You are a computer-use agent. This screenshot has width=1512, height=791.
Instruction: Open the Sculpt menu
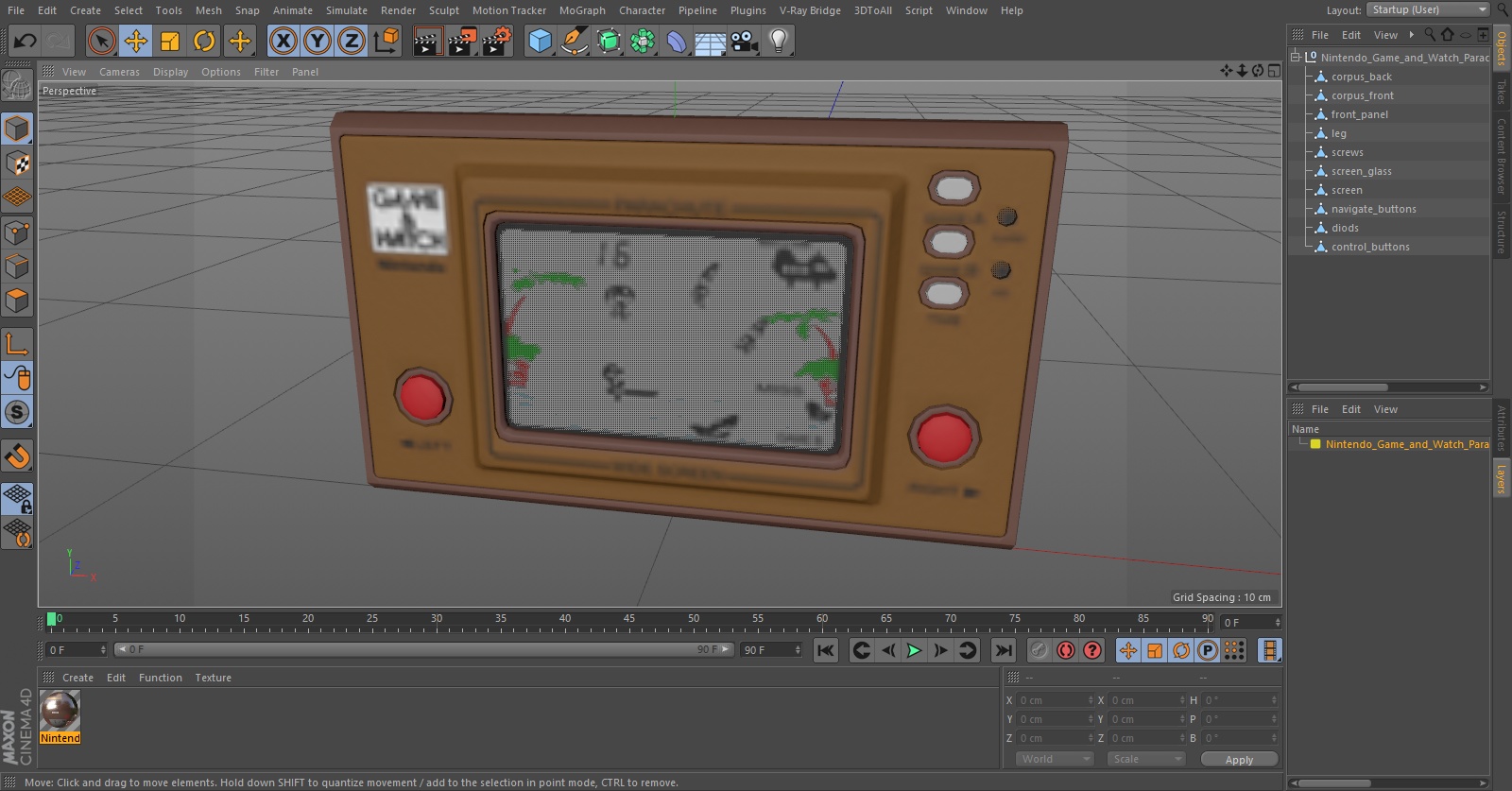[x=443, y=10]
